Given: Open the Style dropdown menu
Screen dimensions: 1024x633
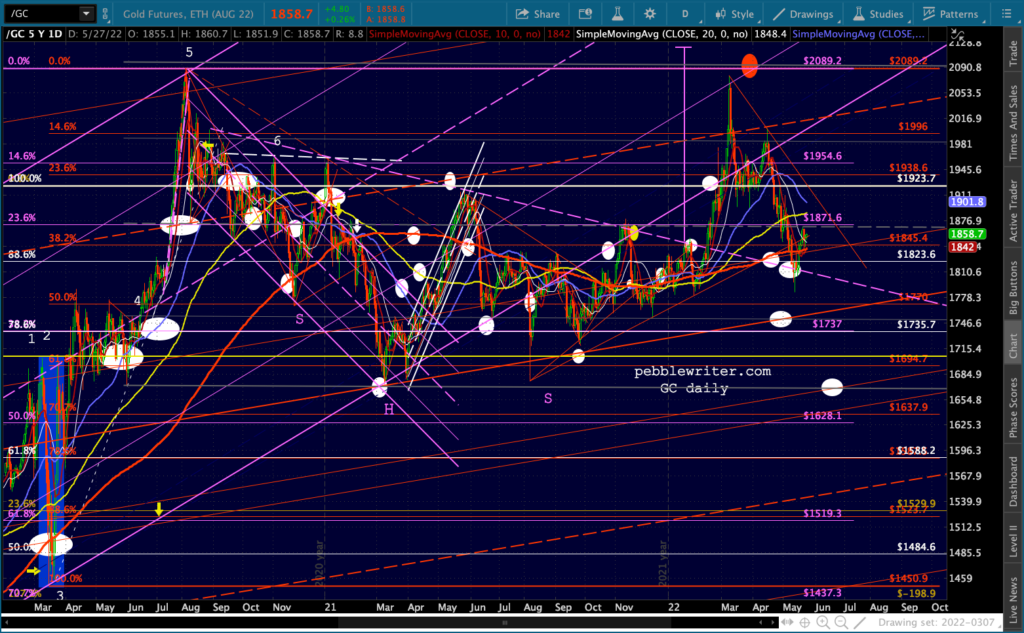Looking at the screenshot, I should [735, 14].
